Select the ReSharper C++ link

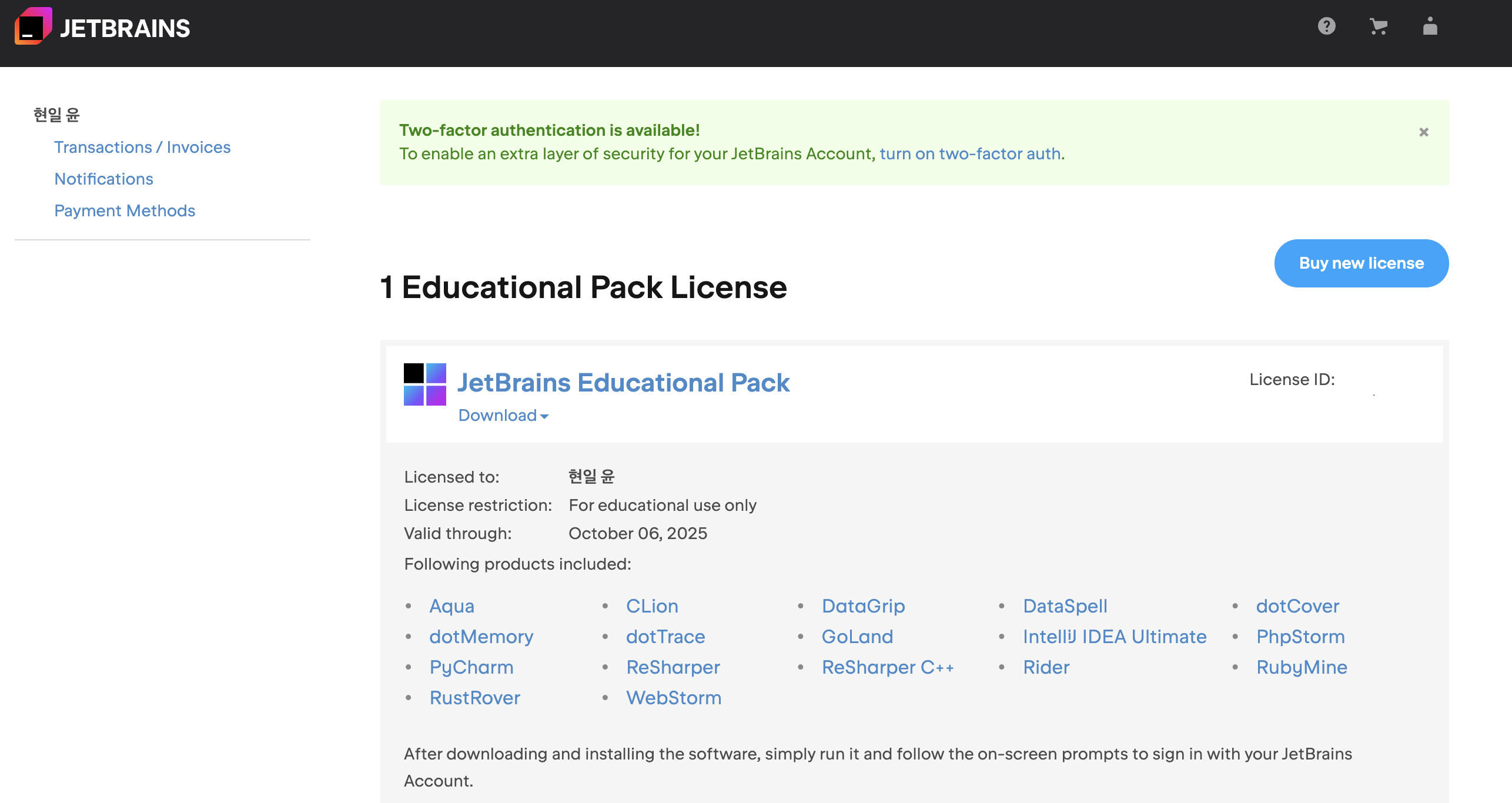click(887, 667)
